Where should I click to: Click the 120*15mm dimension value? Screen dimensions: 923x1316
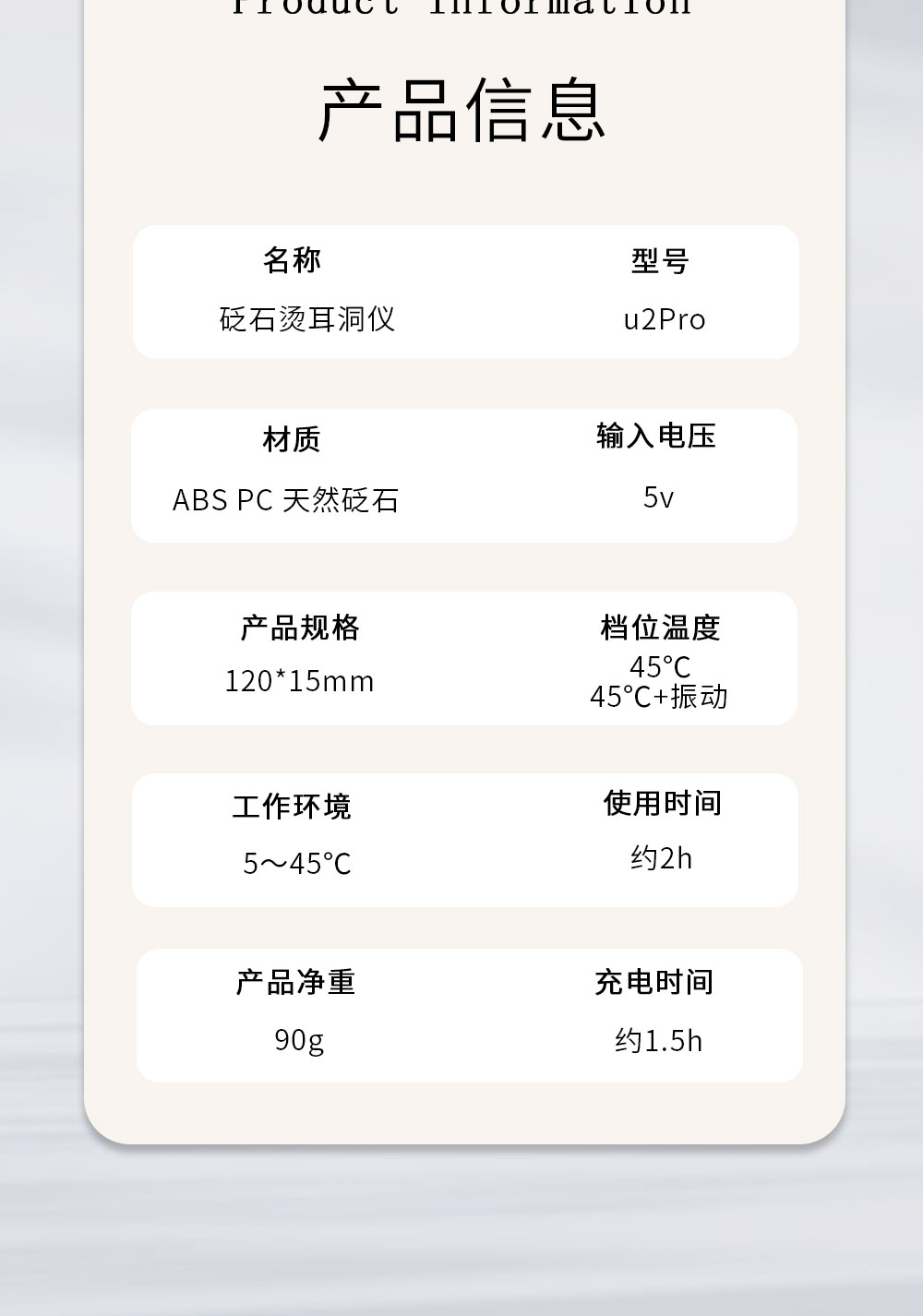click(300, 681)
